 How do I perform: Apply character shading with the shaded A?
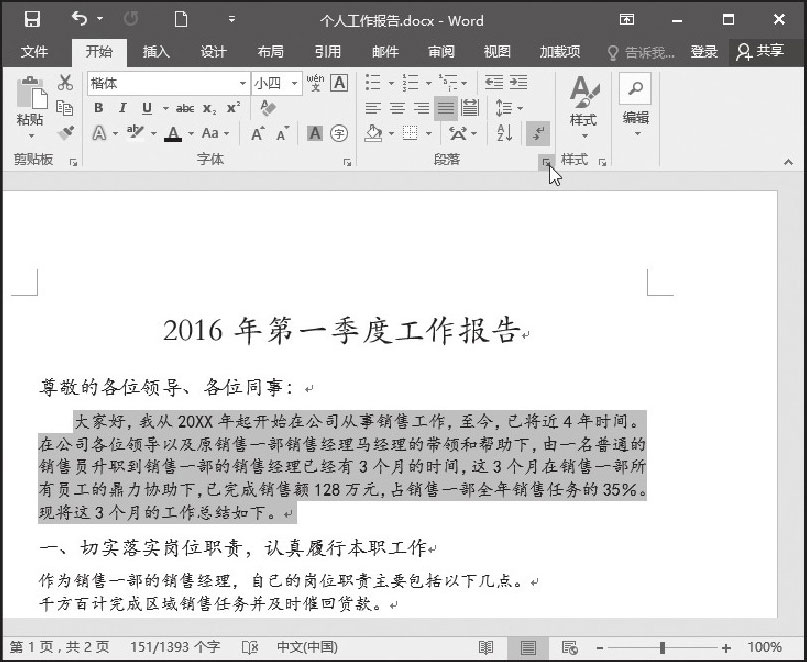(x=315, y=134)
